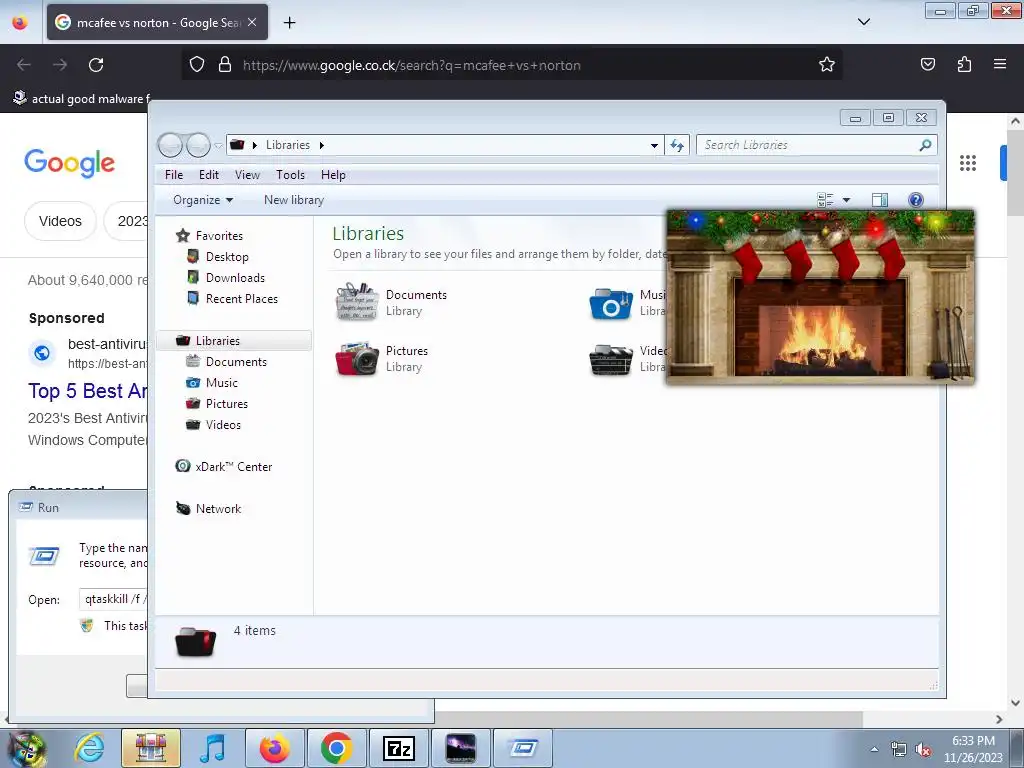Click the padlock site info icon
1024x768 pixels.
point(225,65)
